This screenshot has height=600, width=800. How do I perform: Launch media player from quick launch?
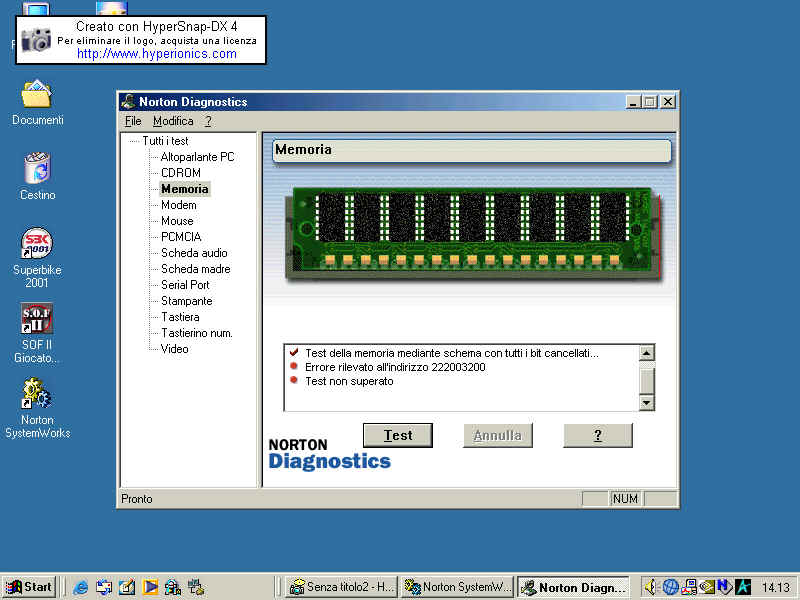tap(150, 587)
